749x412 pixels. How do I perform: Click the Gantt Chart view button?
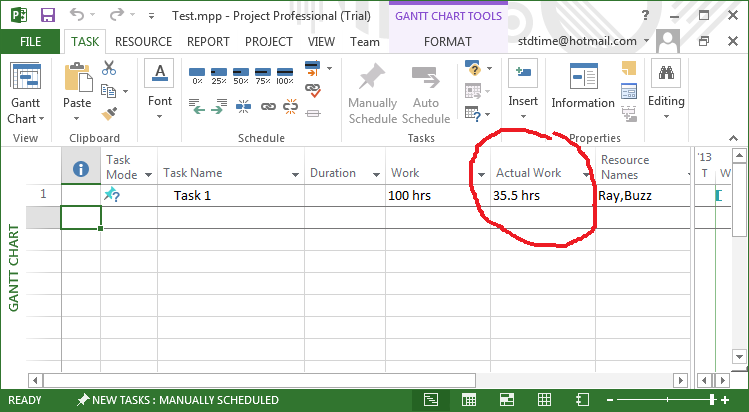(x=26, y=76)
